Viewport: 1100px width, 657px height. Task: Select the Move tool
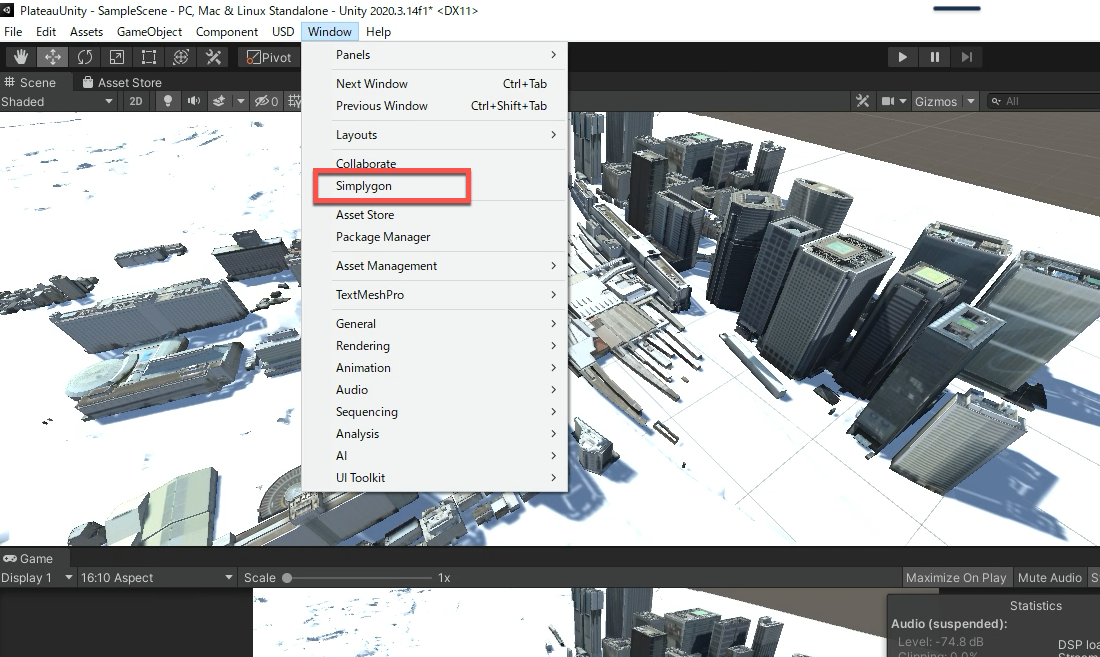pos(52,57)
